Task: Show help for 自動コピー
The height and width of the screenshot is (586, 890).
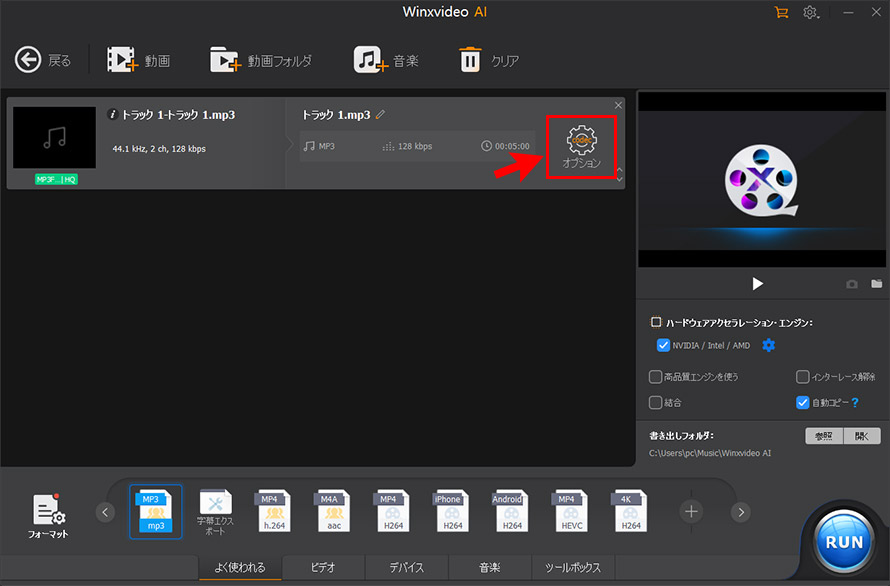Action: click(x=855, y=403)
